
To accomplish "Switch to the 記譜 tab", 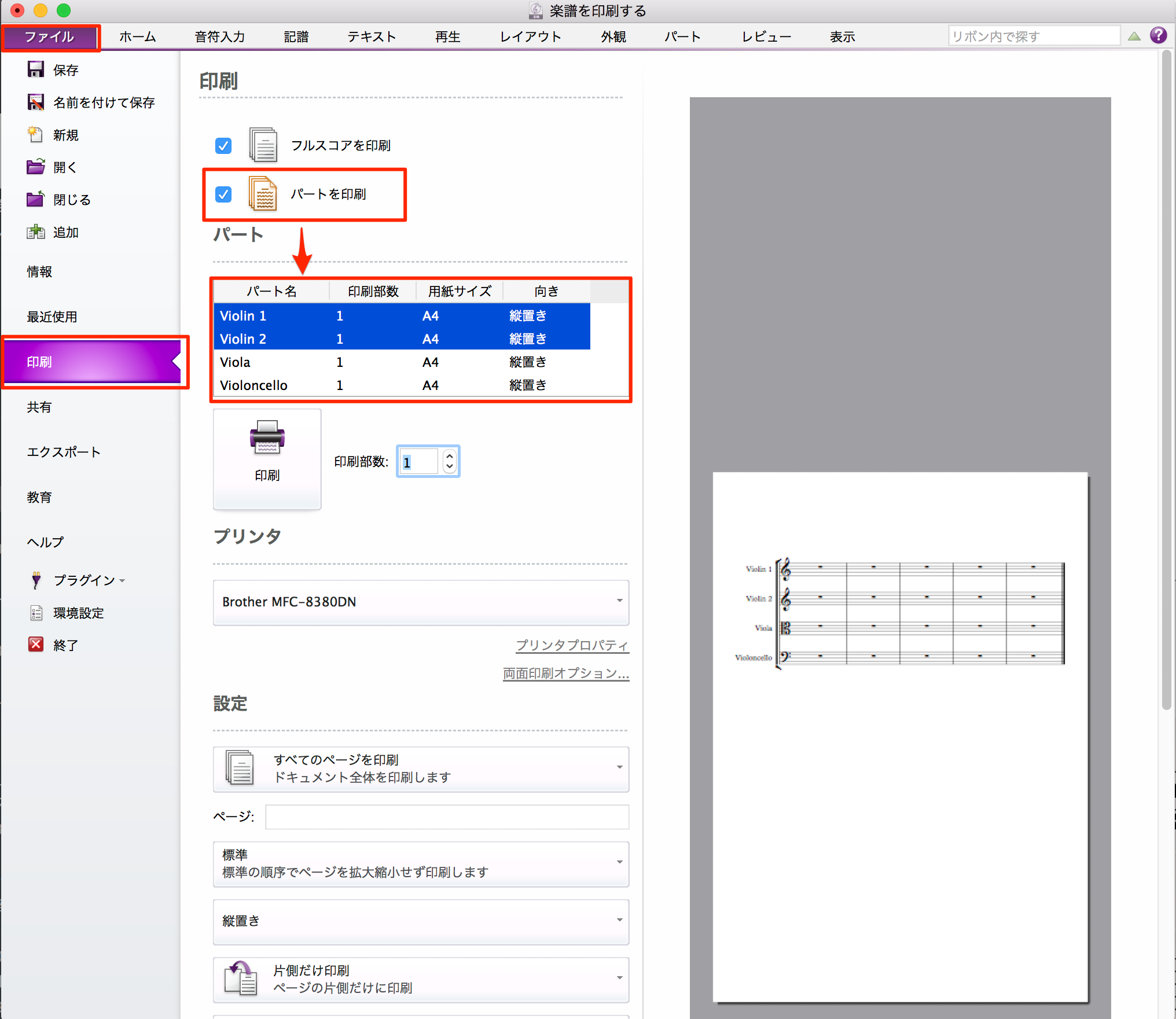I will (296, 37).
